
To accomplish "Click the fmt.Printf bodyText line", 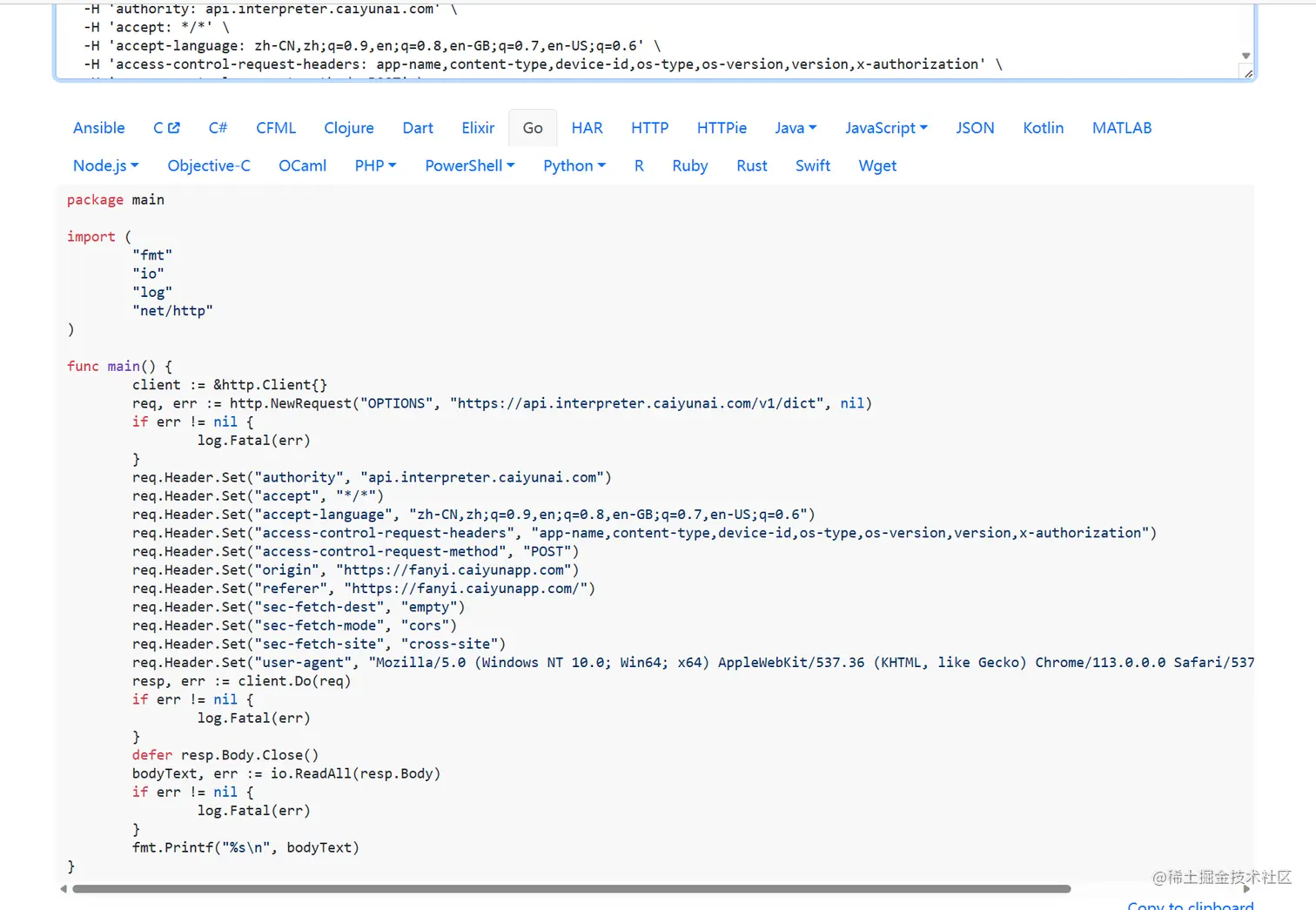I will [x=245, y=847].
